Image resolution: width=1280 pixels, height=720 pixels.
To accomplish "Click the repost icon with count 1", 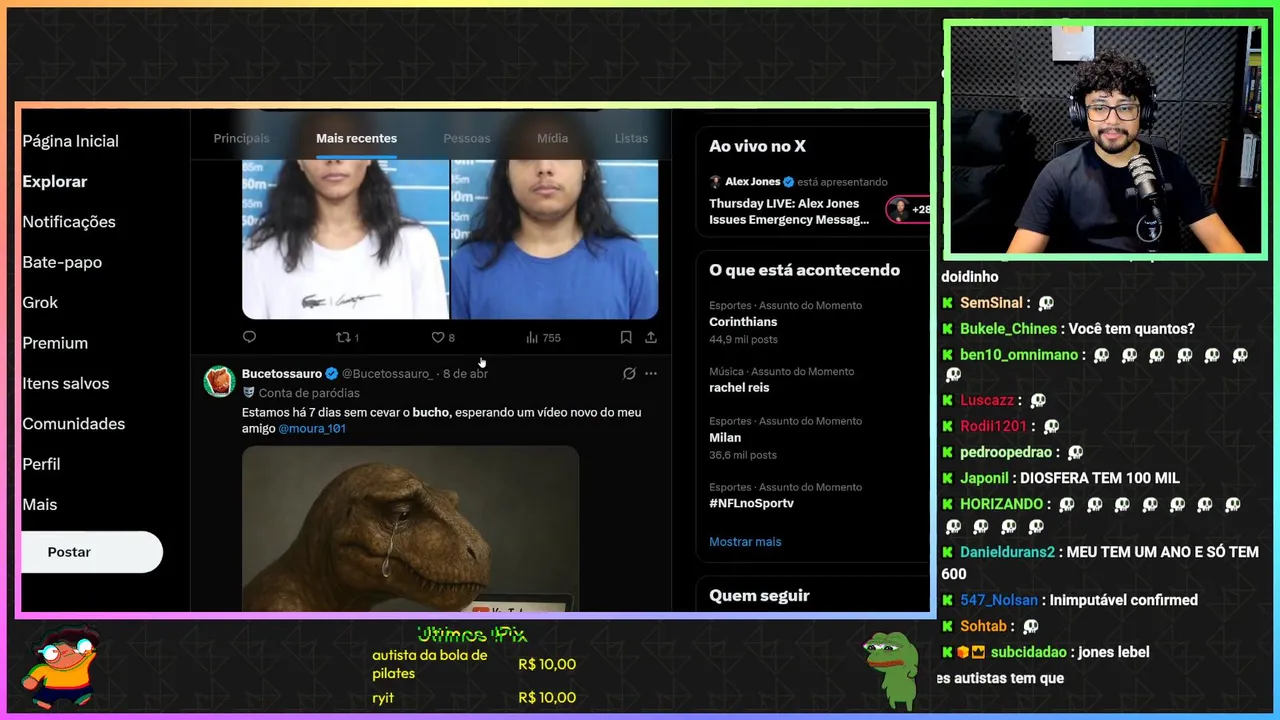I will point(347,338).
